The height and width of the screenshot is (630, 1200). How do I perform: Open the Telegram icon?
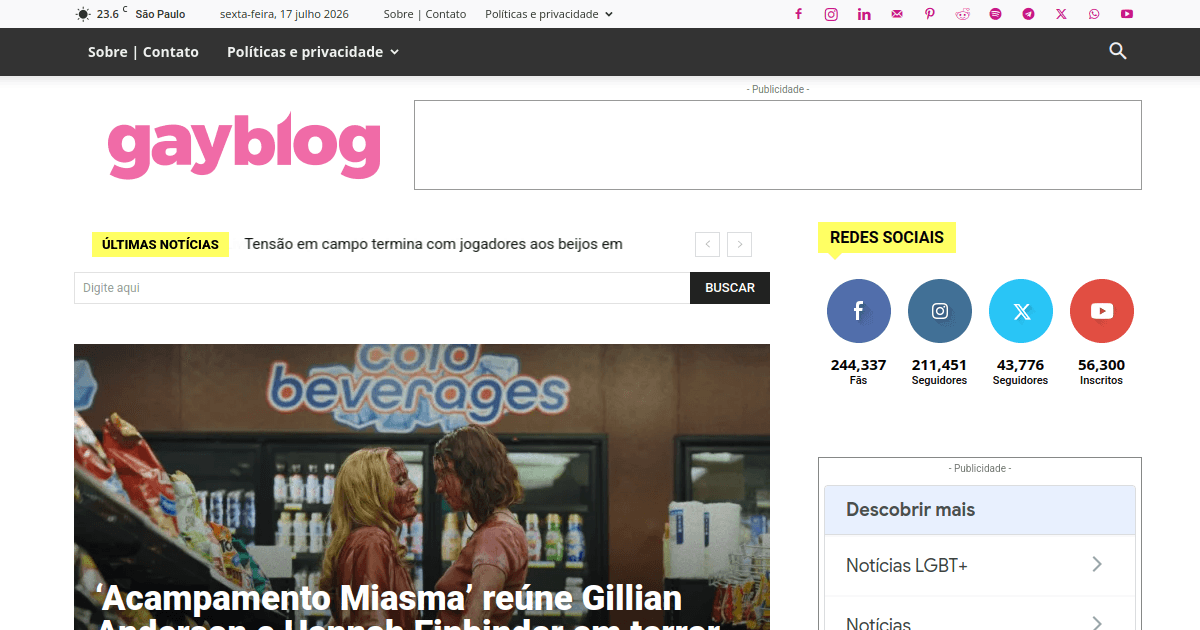[x=1028, y=14]
